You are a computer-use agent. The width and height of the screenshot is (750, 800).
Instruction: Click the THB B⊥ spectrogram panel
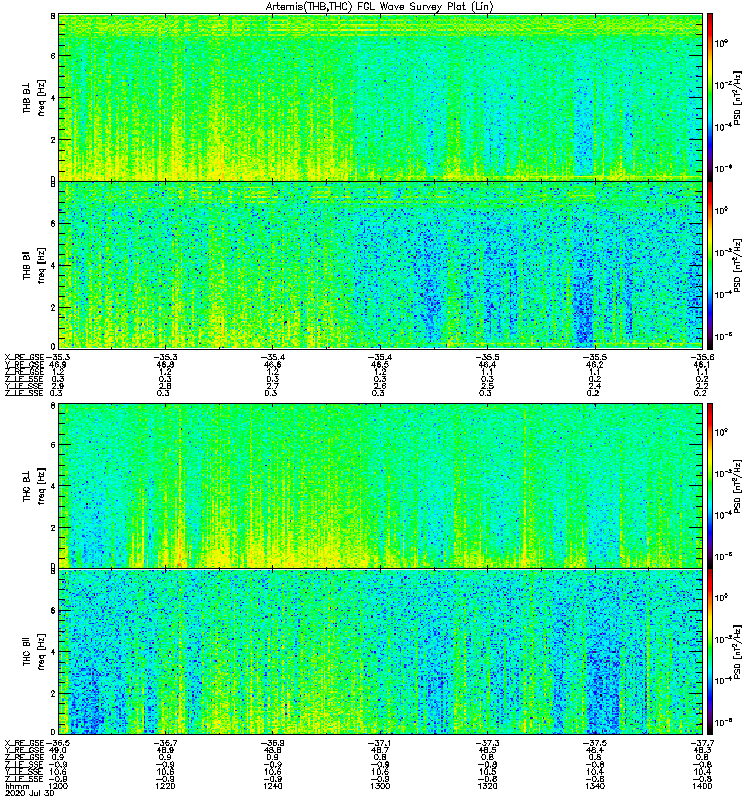(381, 97)
